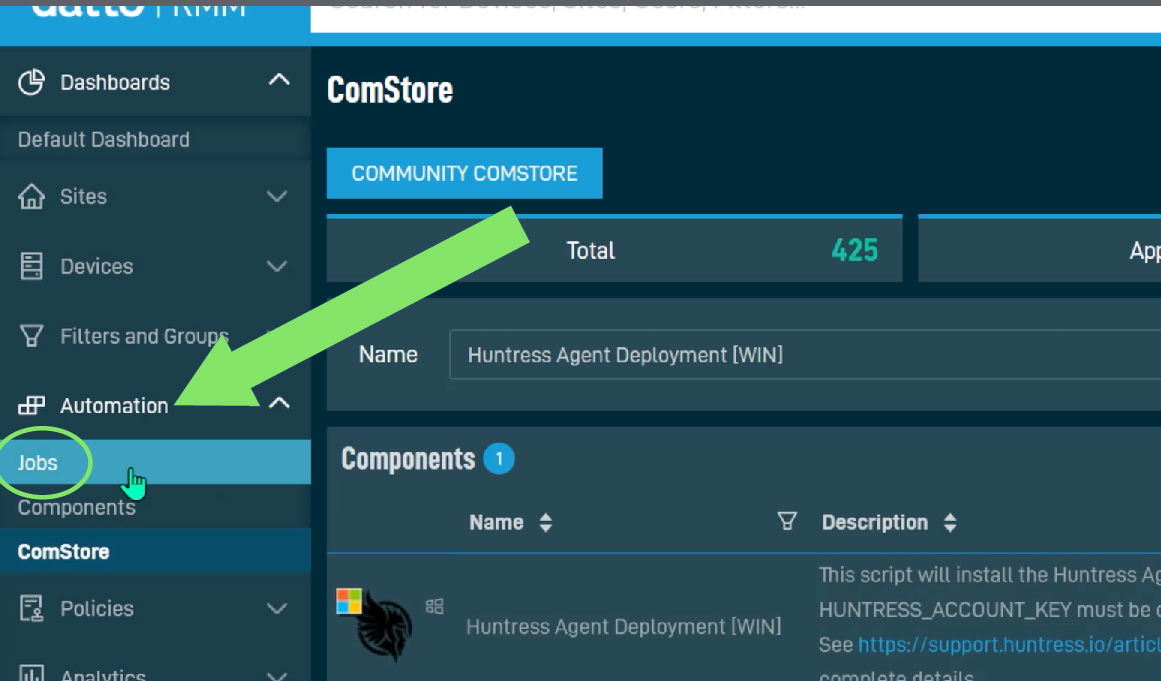The image size is (1161, 681).
Task: Click the Policies document icon
Action: 31,608
